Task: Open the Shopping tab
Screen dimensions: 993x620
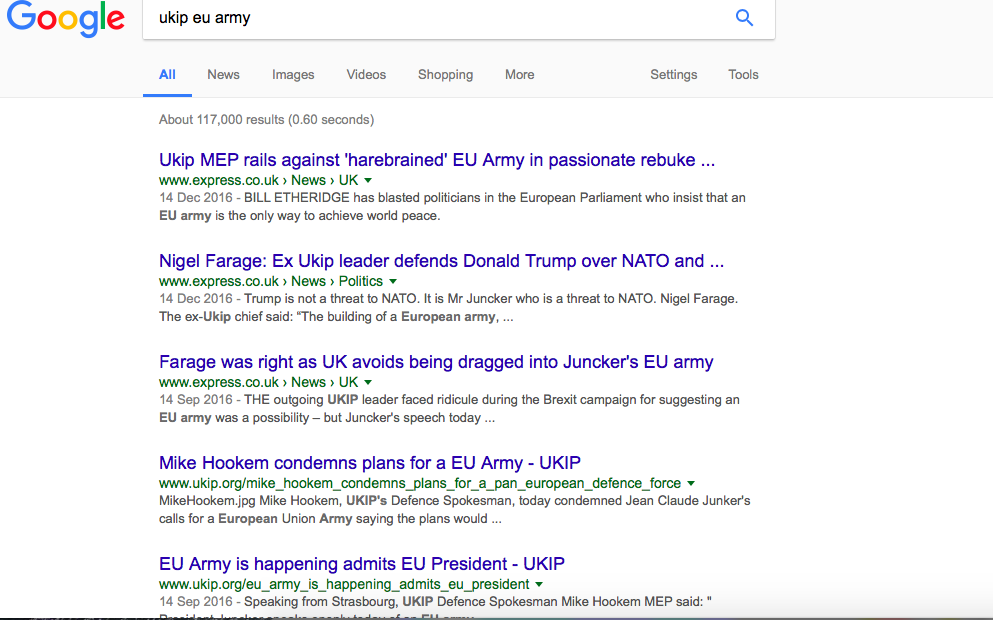Action: (445, 75)
